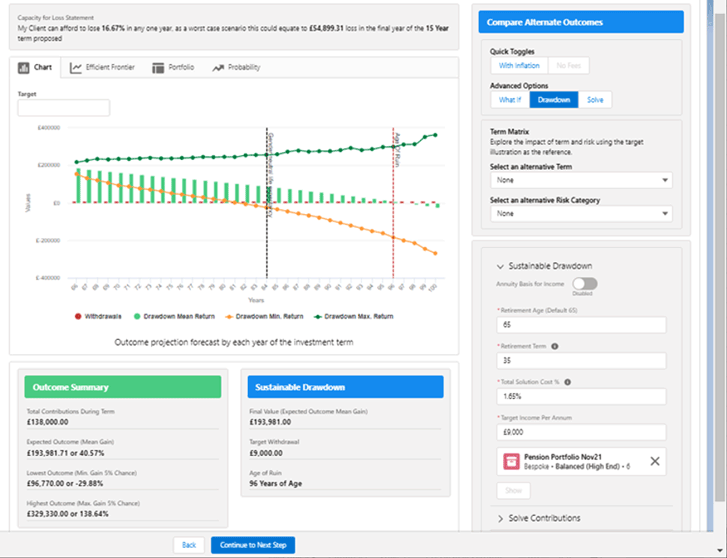Toggle the With Inflation quick toggle
This screenshot has height=558, width=727.
pos(519,65)
